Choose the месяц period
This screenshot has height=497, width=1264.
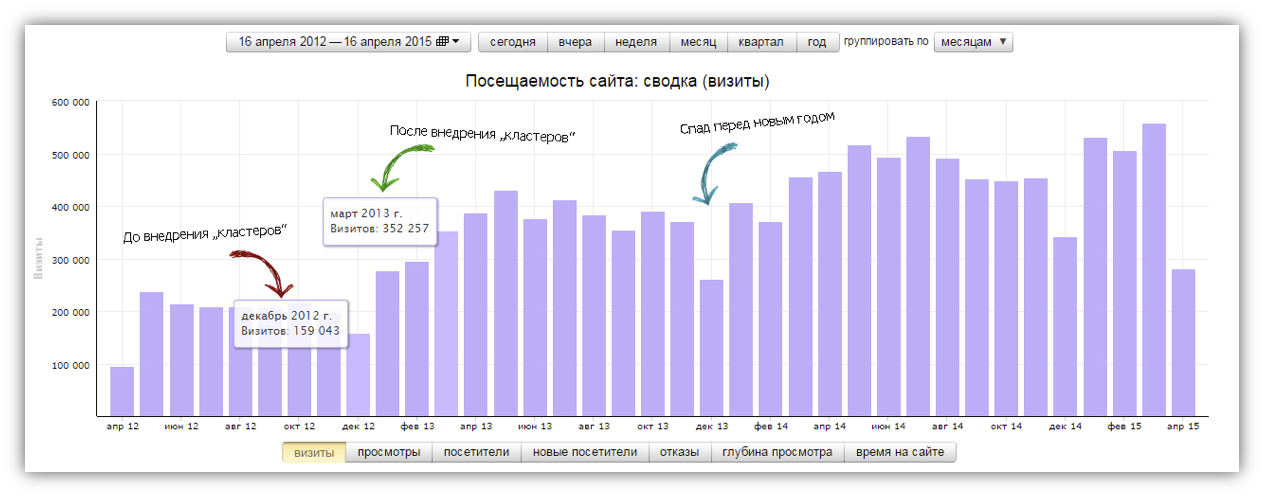[x=698, y=42]
